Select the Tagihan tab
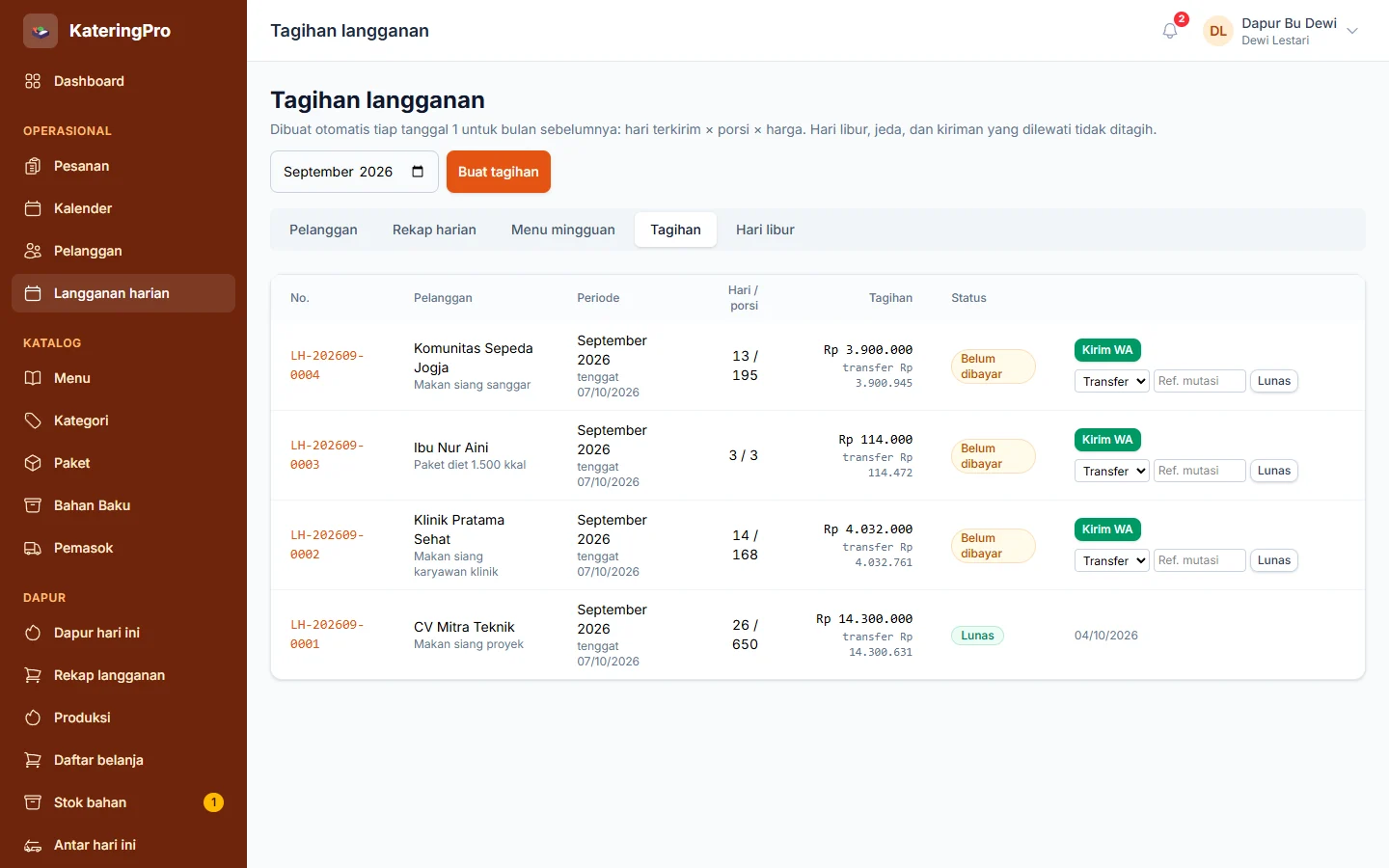The height and width of the screenshot is (868, 1389). coord(675,230)
